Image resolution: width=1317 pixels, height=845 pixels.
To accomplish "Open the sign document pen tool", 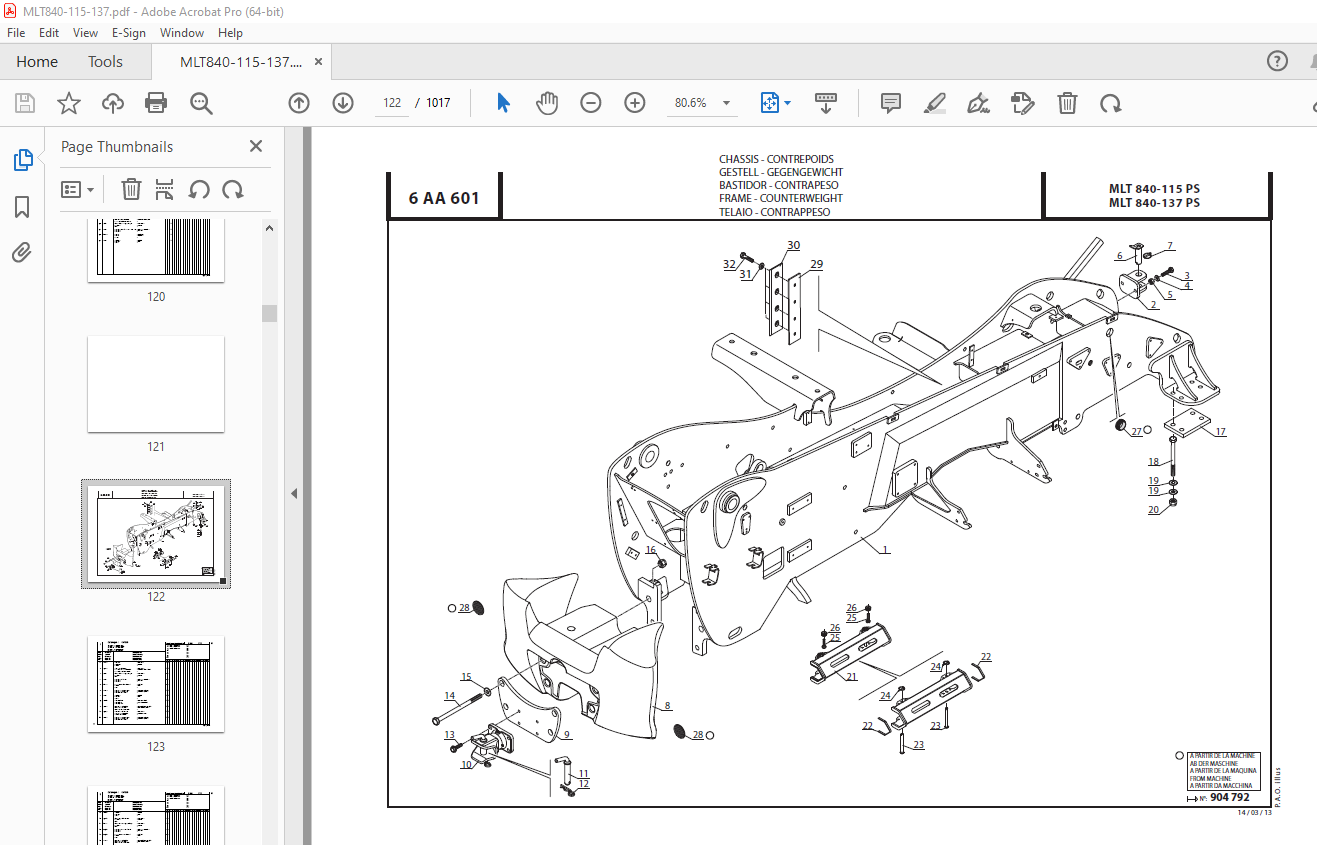I will [x=978, y=103].
